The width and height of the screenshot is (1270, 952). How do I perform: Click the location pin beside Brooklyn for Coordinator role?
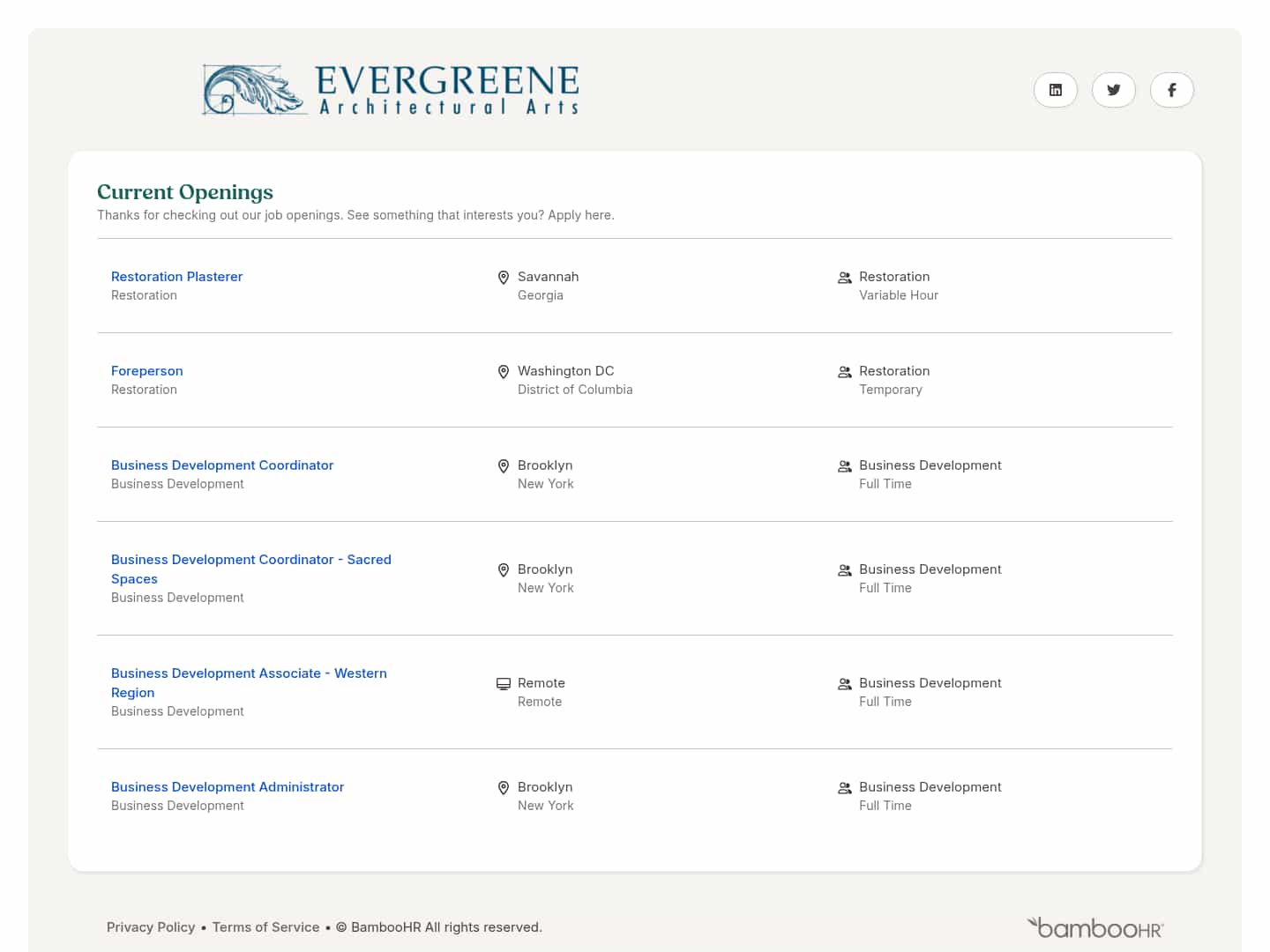pyautogui.click(x=504, y=465)
